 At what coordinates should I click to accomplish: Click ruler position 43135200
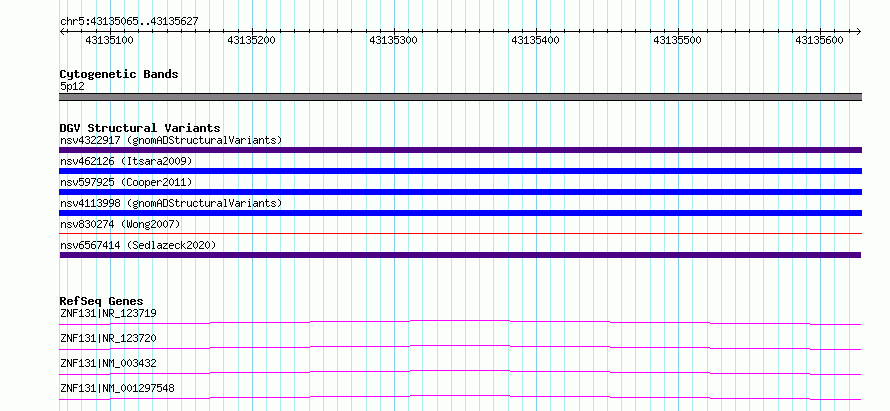tap(251, 40)
